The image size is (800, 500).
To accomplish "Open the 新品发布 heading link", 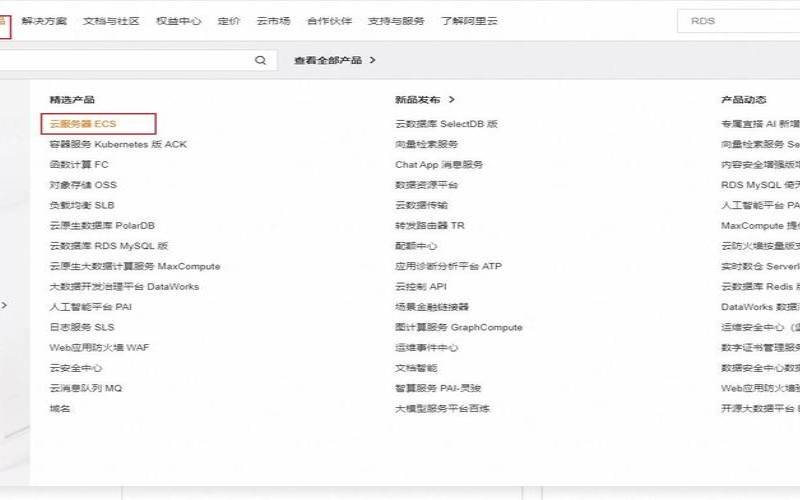I will coord(417,99).
